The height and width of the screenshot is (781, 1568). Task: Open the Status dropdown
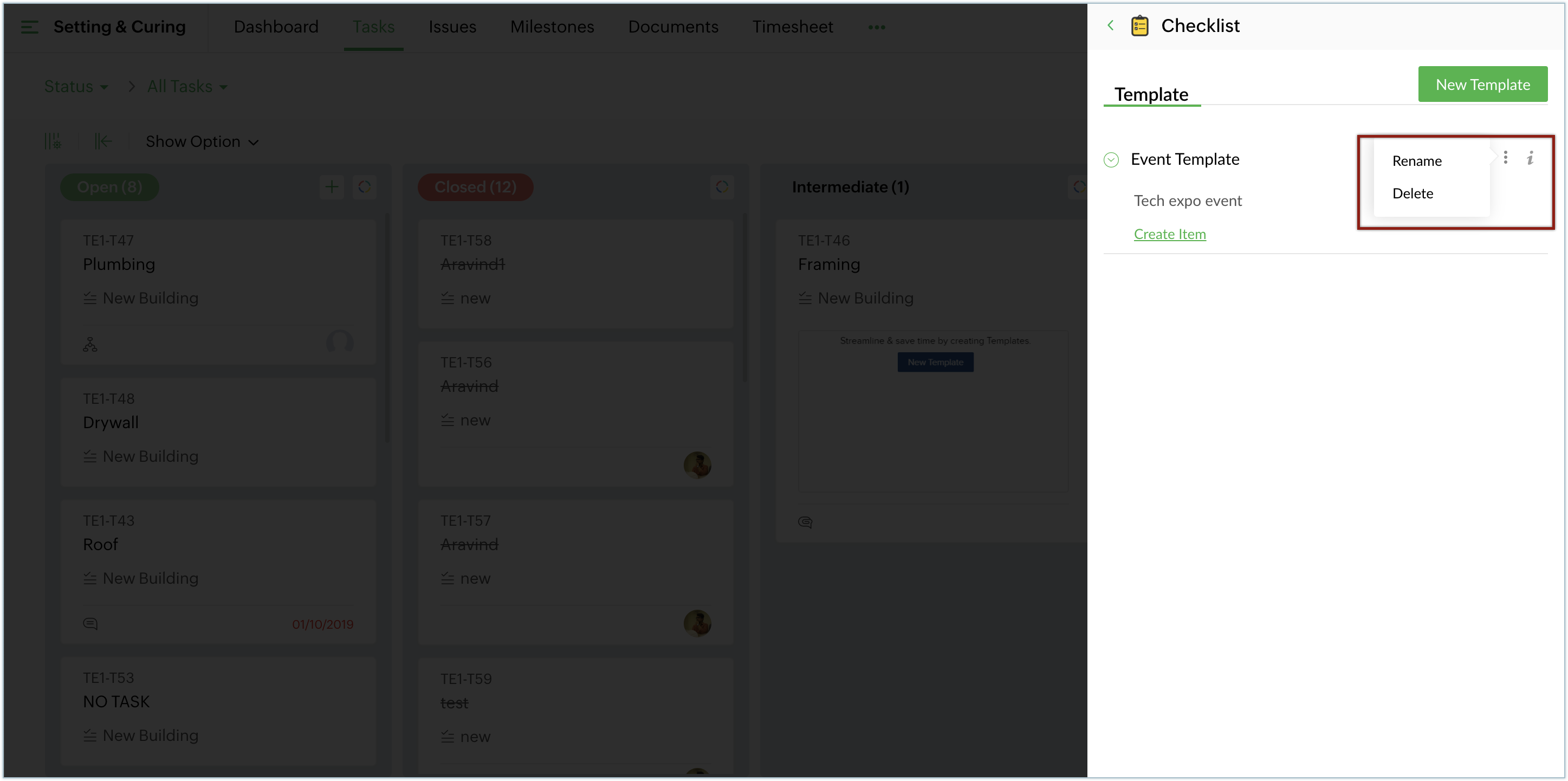[x=75, y=86]
